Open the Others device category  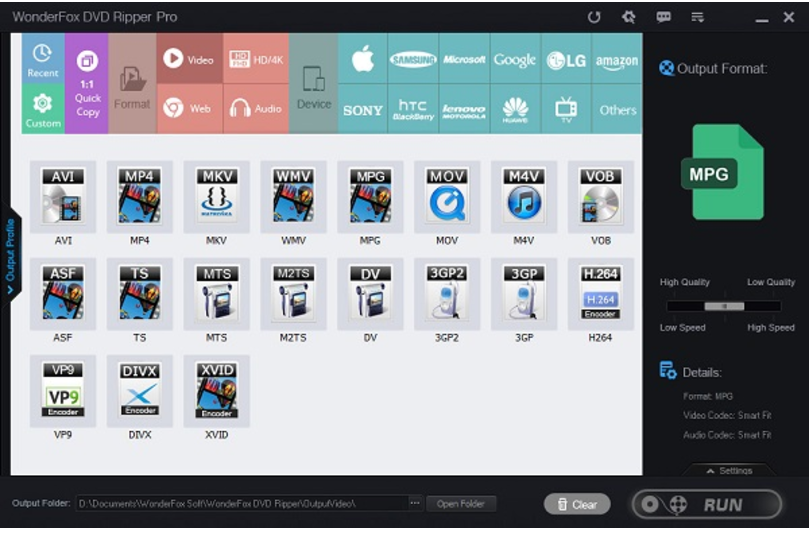pyautogui.click(x=617, y=109)
